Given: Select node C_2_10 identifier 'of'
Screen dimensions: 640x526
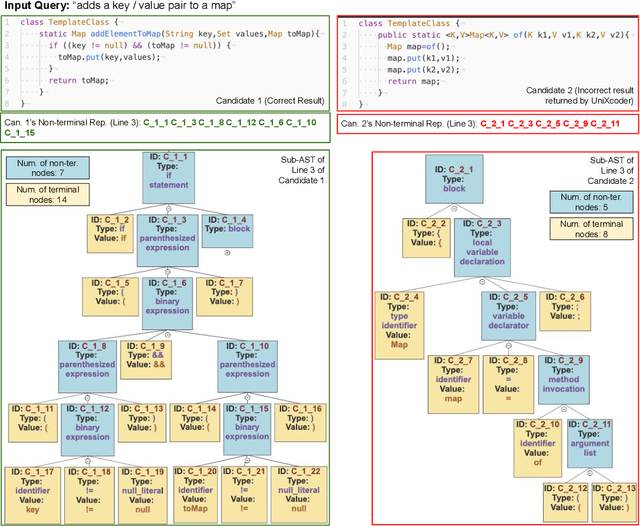Looking at the screenshot, I should point(539,442).
